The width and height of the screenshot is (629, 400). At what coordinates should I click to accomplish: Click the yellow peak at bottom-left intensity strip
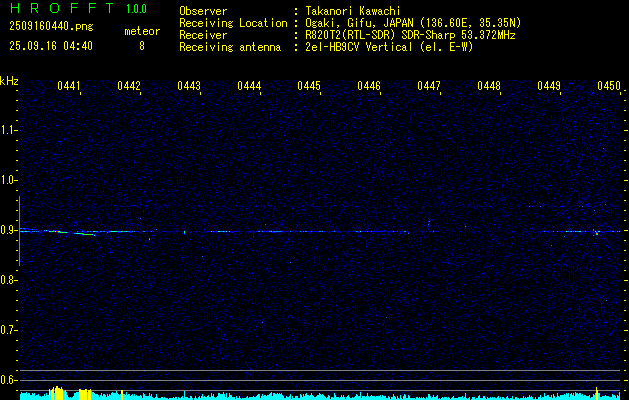(x=57, y=392)
